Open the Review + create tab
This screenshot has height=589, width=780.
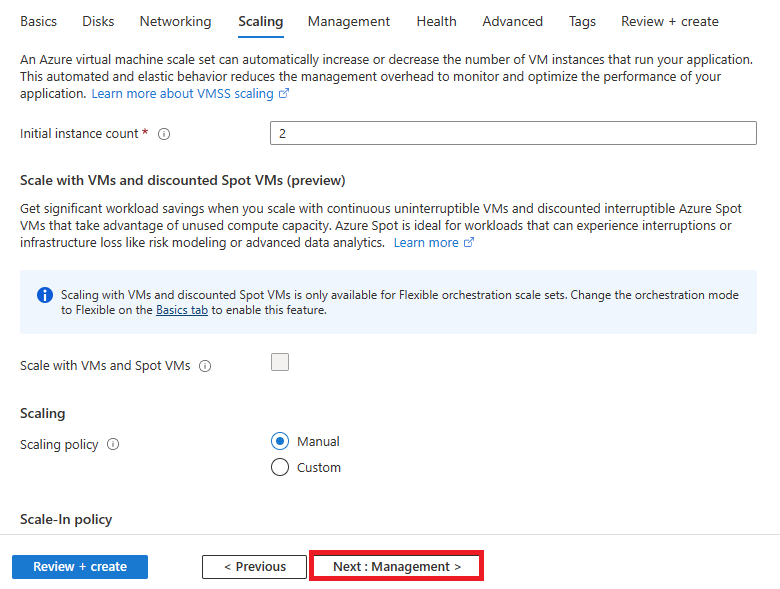point(670,21)
